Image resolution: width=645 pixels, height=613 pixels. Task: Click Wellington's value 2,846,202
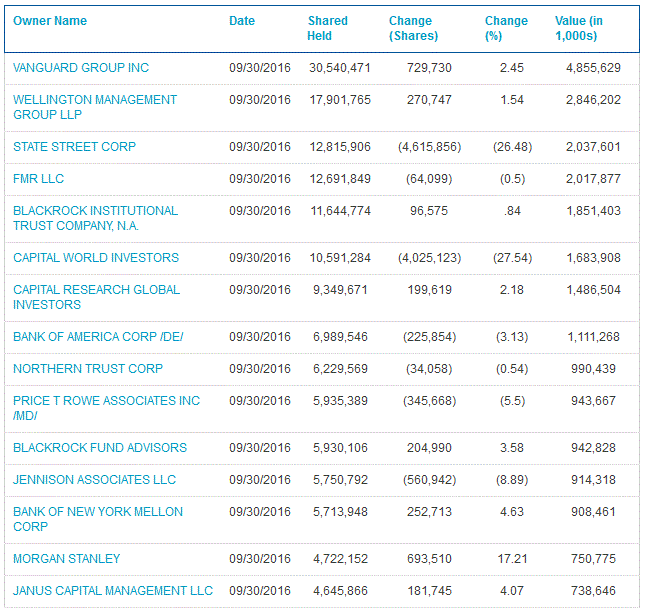pyautogui.click(x=593, y=100)
